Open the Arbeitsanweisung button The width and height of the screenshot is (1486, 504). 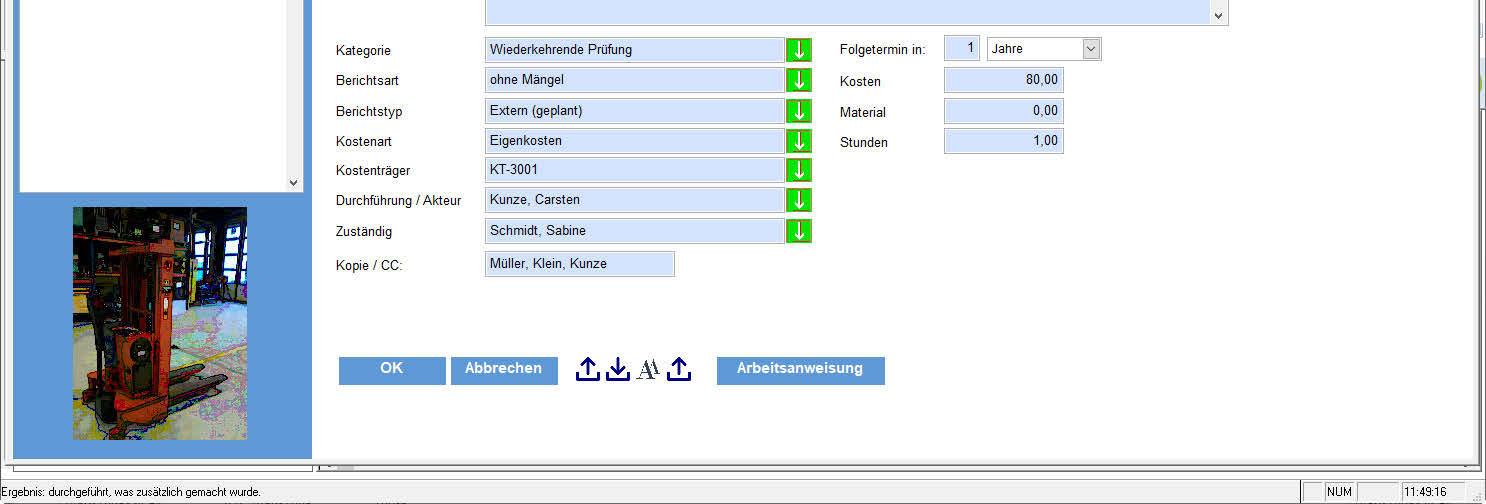pos(800,370)
